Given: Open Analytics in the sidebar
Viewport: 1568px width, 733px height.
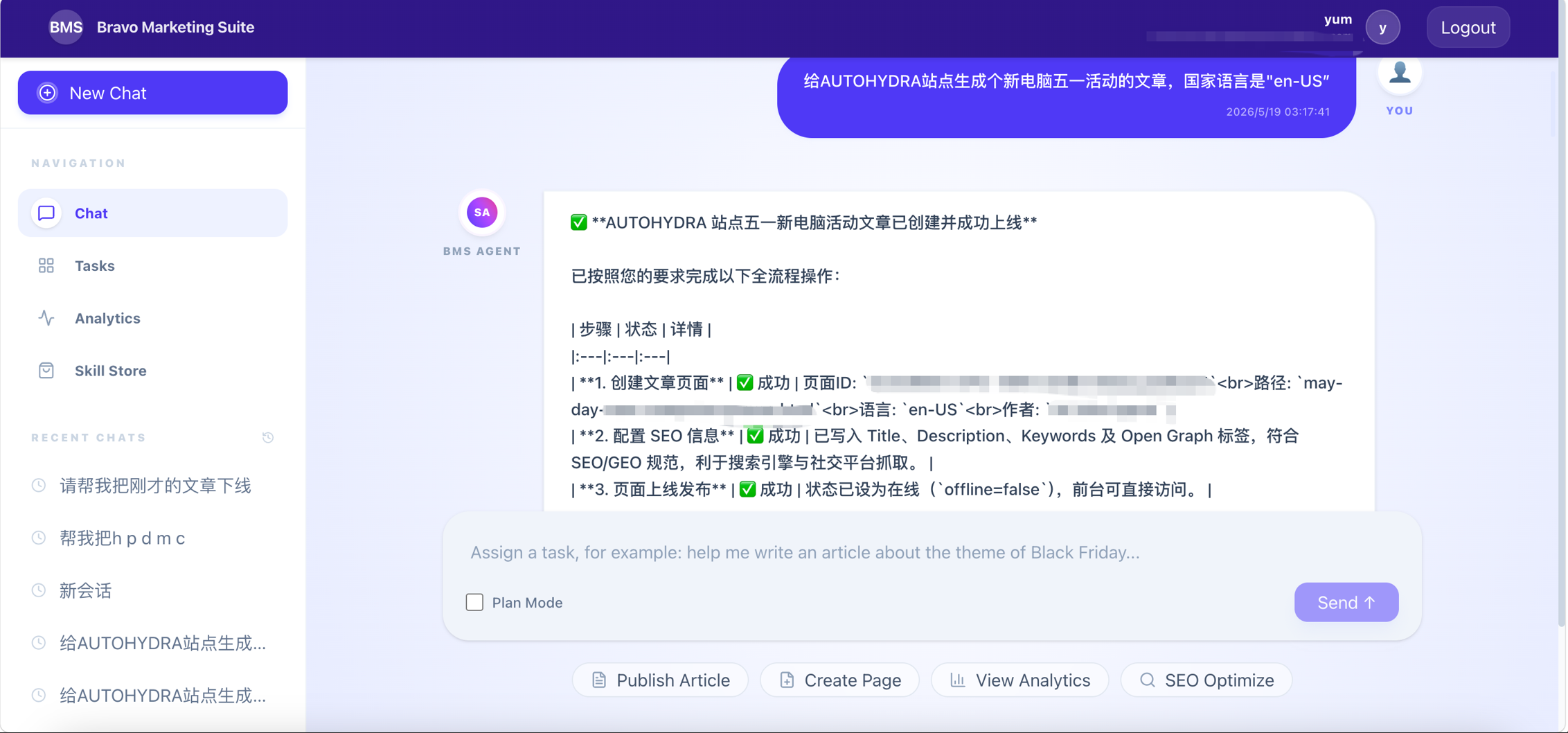Looking at the screenshot, I should 152,318.
